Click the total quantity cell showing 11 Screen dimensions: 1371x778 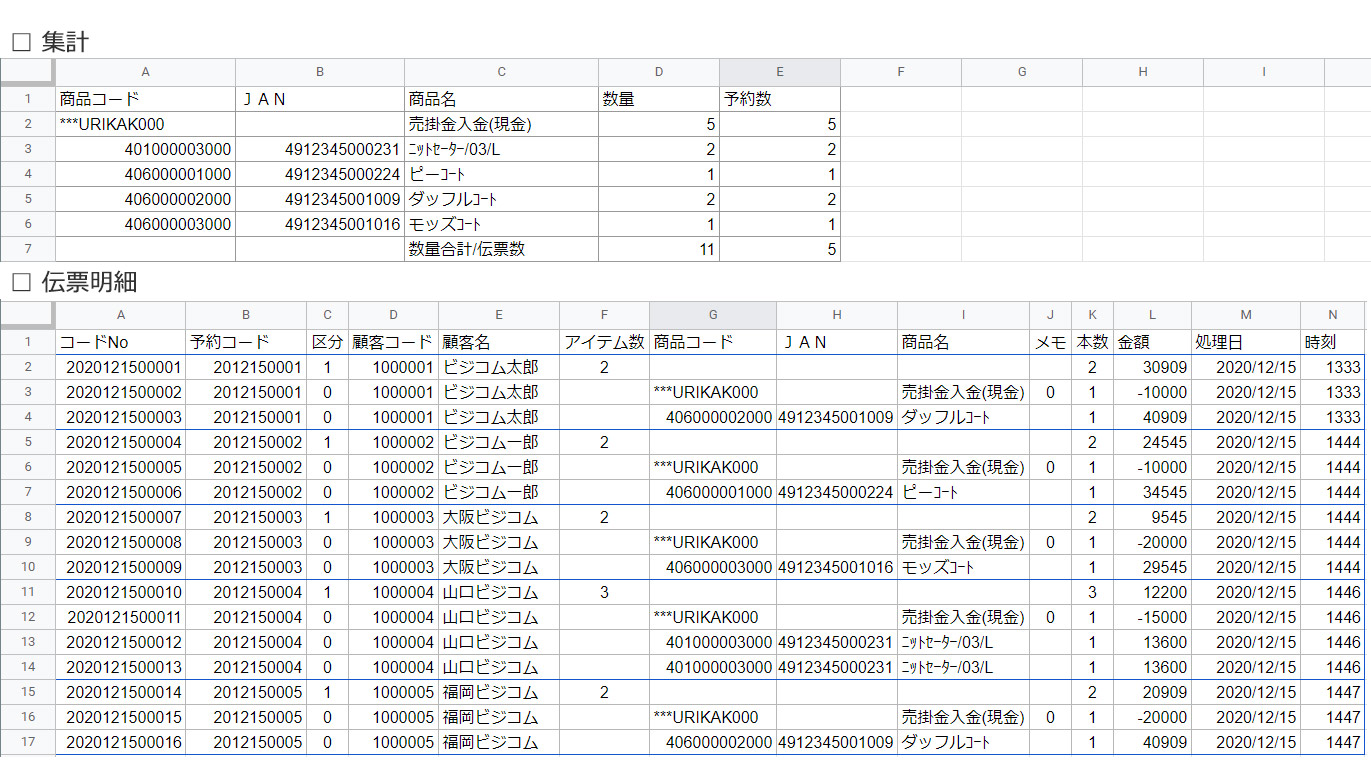[658, 249]
